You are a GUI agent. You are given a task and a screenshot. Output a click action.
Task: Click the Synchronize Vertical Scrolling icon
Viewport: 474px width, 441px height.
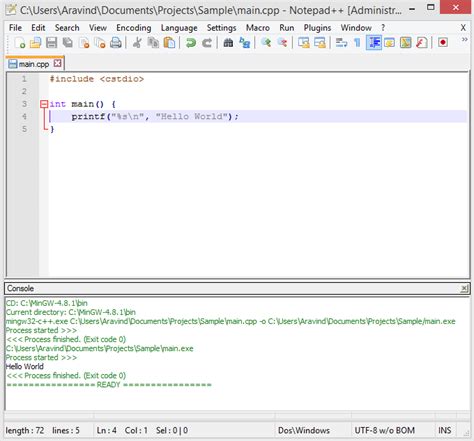click(x=304, y=43)
